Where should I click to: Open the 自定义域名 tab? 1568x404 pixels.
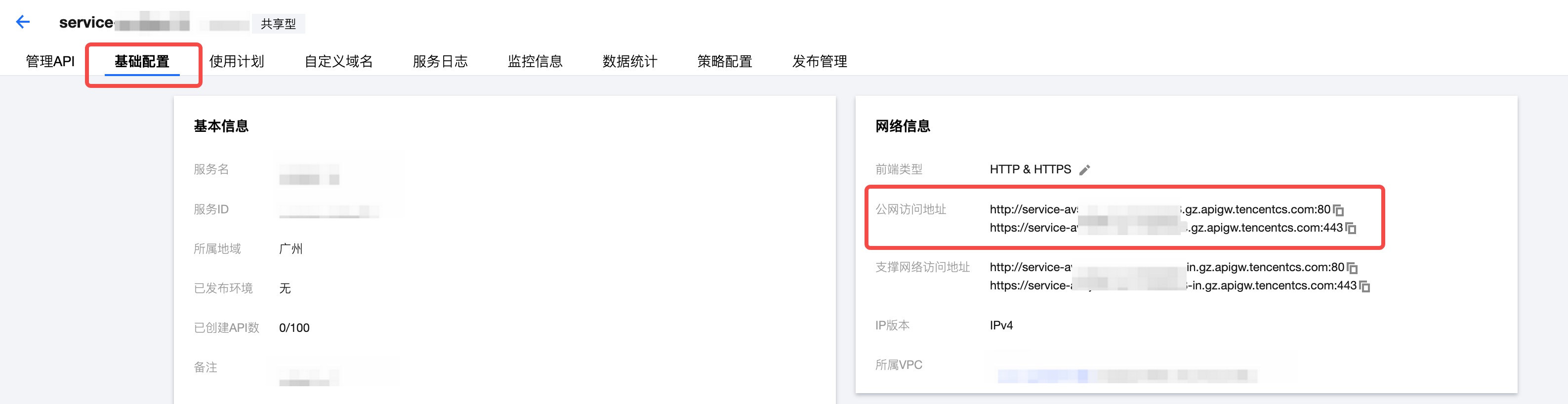[338, 61]
